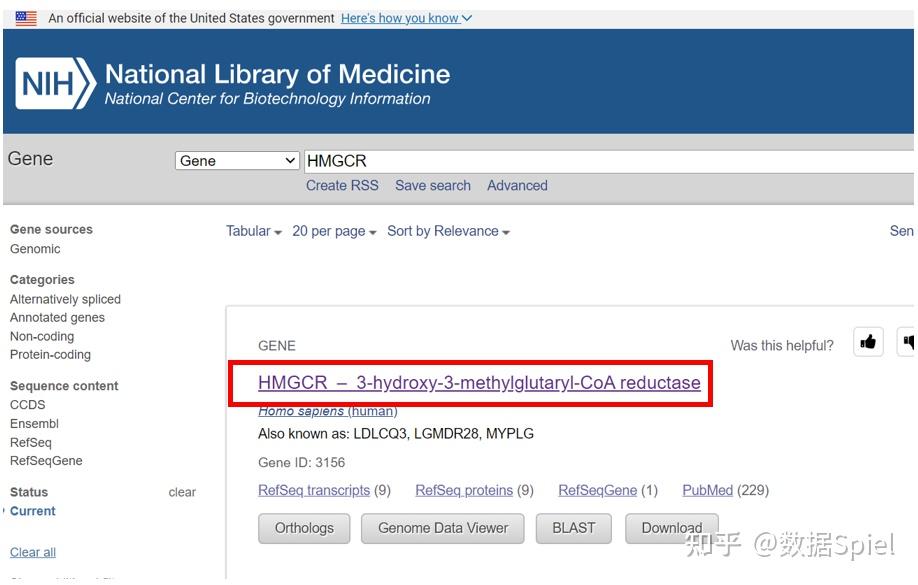Filter by Non-coding category

point(42,336)
